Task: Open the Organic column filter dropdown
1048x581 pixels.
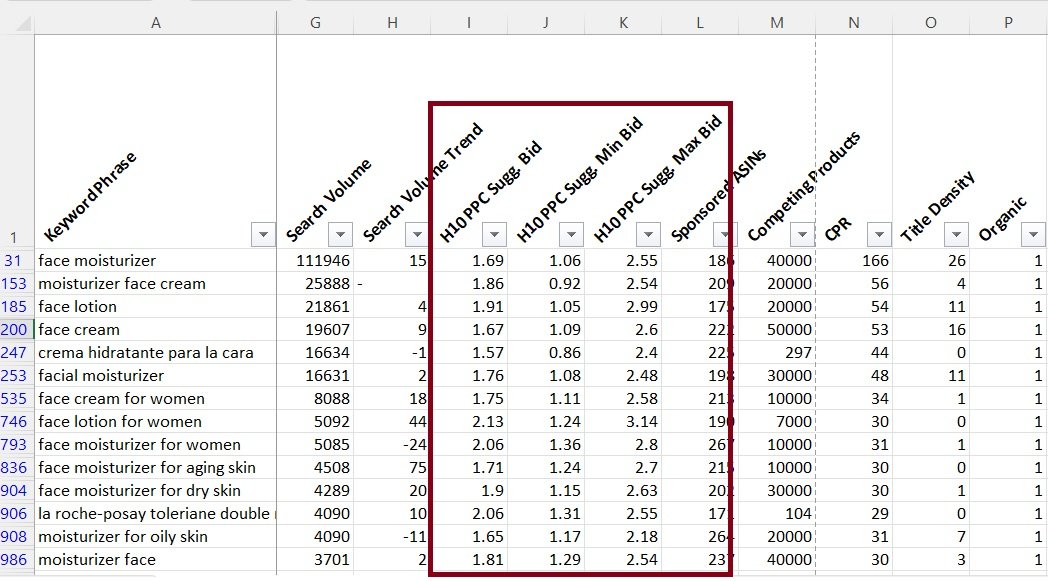Action: pyautogui.click(x=1033, y=234)
